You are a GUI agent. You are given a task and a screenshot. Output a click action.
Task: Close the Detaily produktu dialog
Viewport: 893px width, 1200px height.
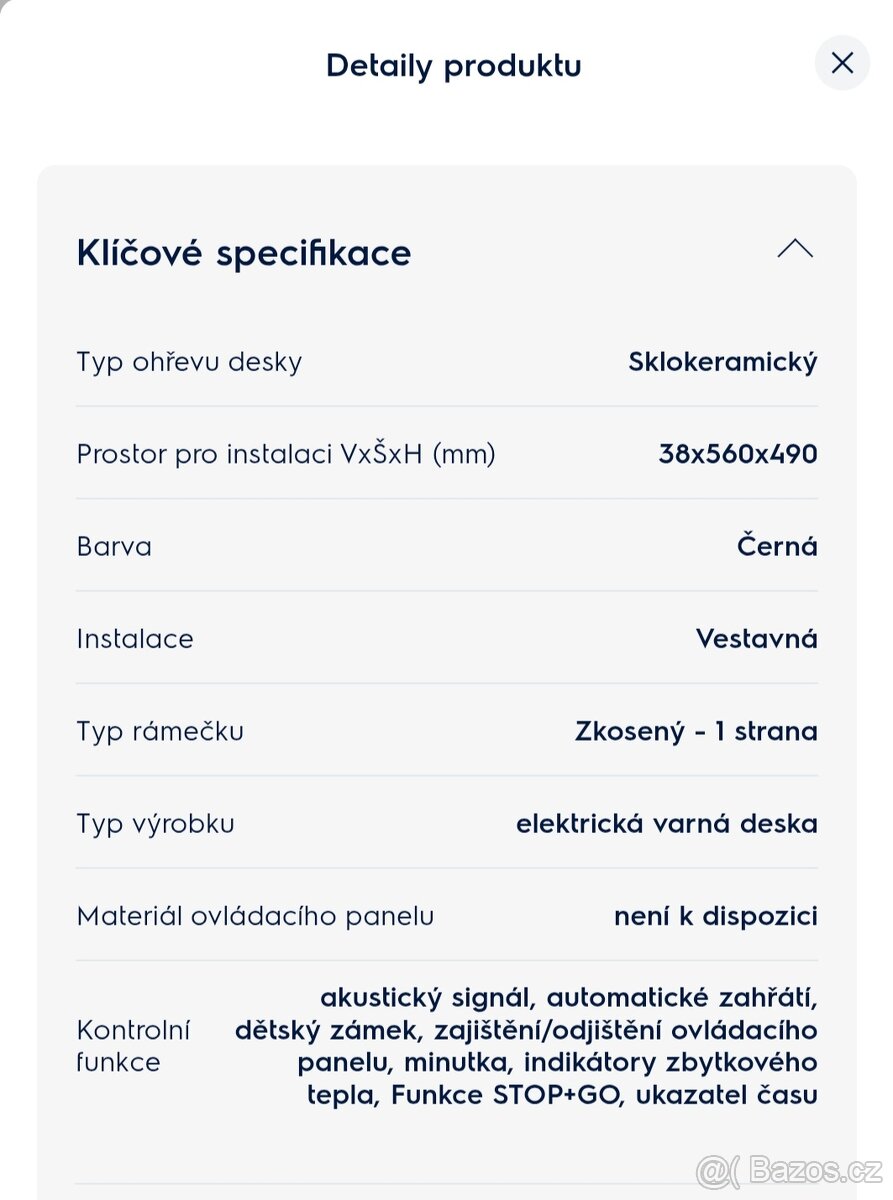coord(842,63)
